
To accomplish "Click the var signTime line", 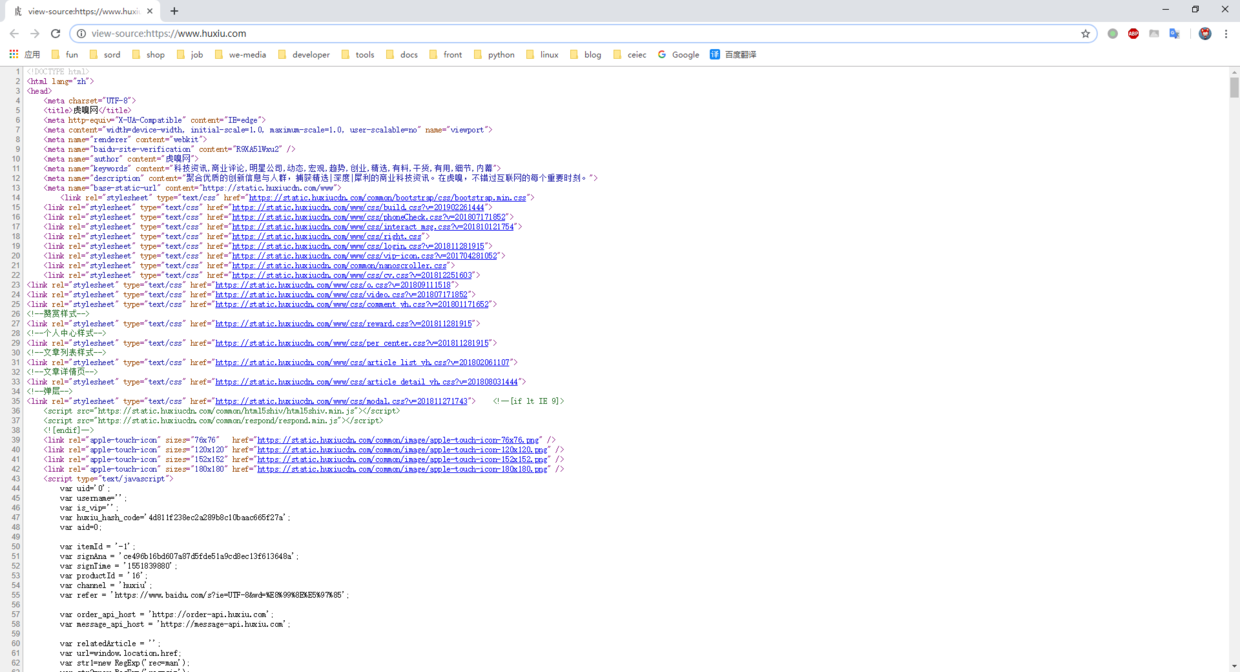I will [x=118, y=566].
